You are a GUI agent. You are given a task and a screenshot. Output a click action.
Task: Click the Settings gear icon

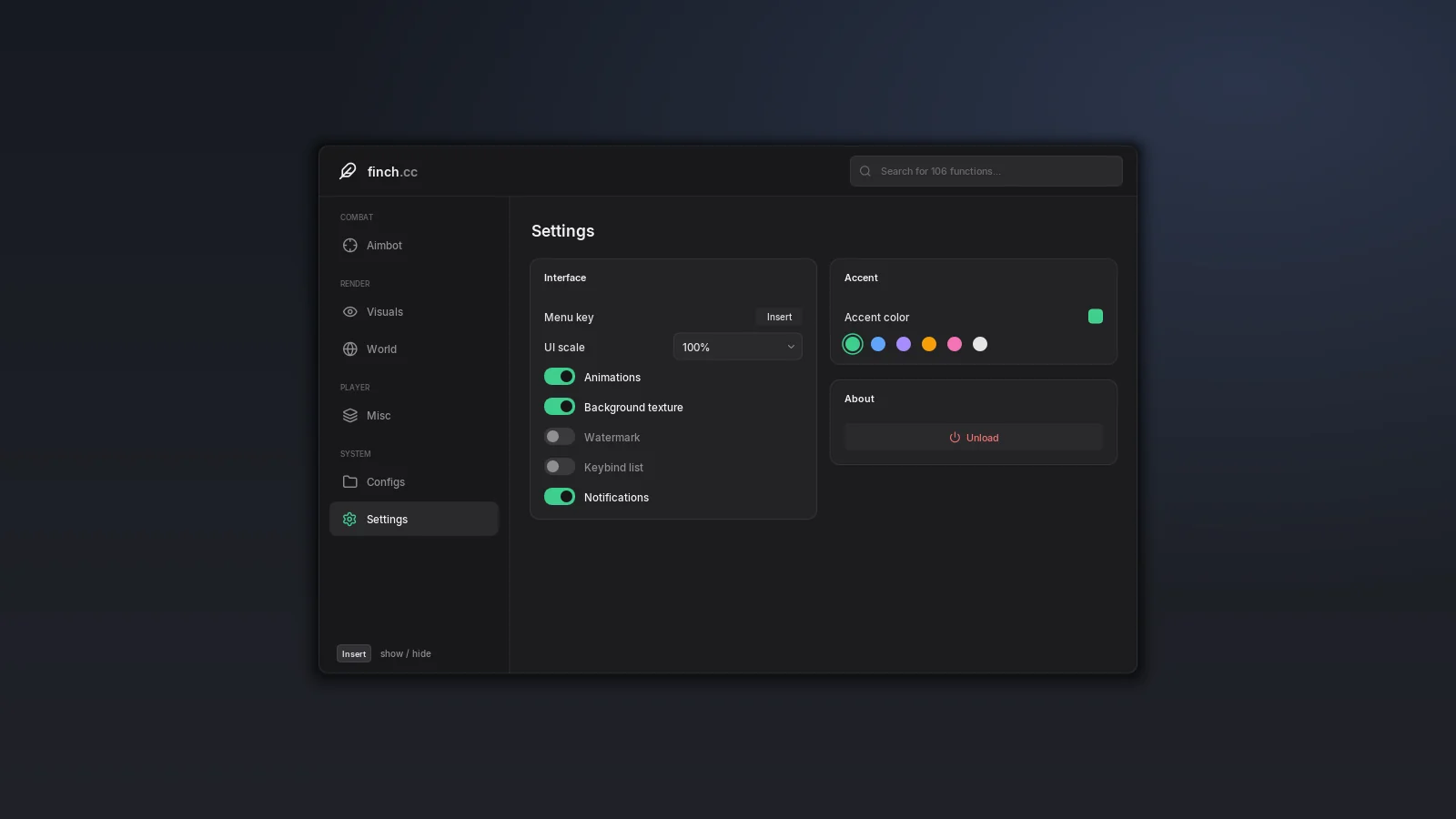[349, 520]
